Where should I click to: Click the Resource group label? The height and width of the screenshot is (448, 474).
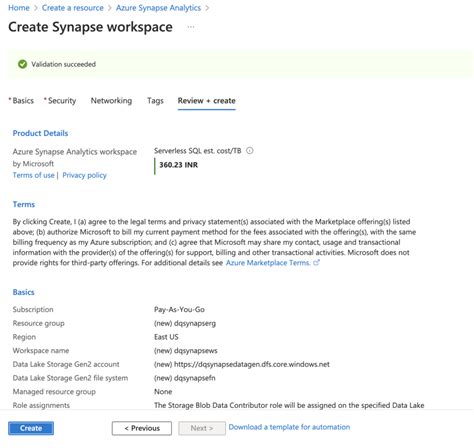click(x=39, y=323)
